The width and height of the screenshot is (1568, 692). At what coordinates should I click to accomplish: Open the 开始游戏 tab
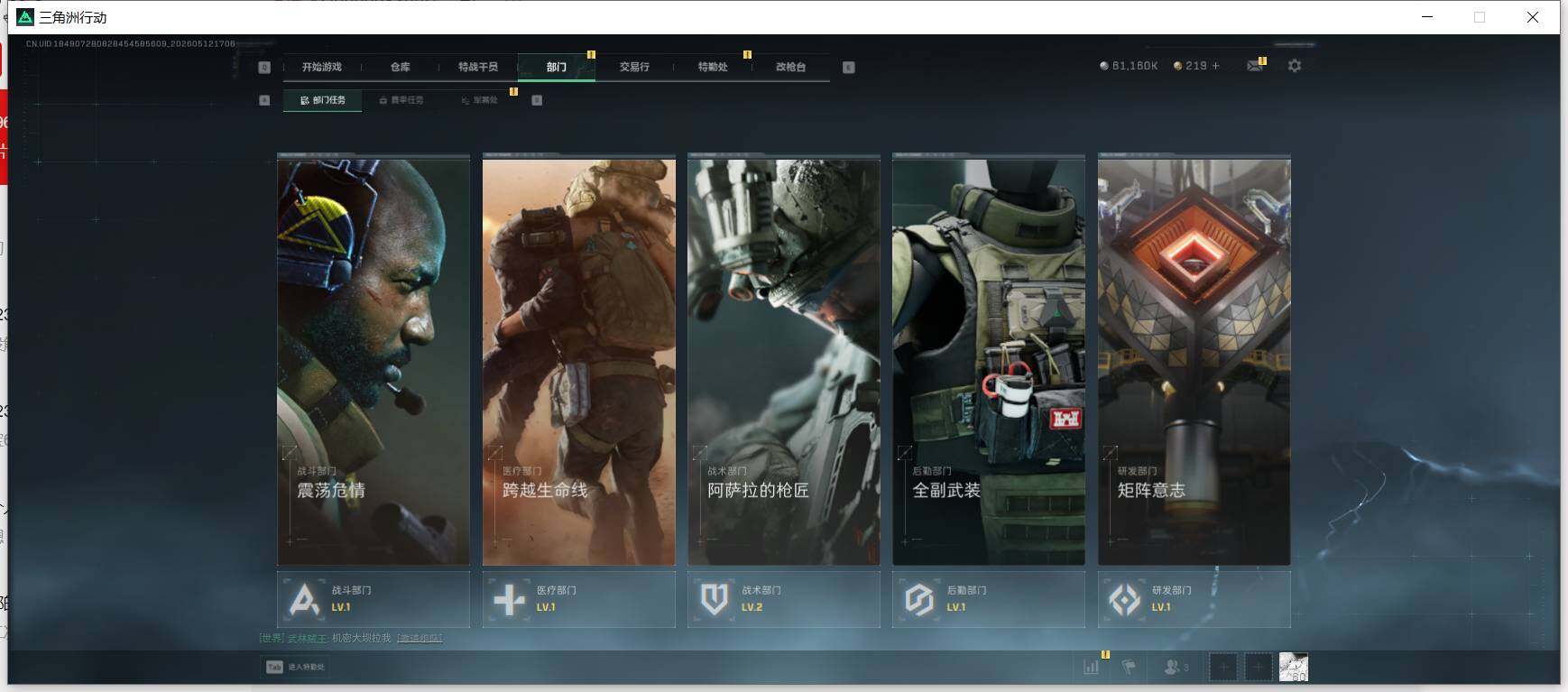pyautogui.click(x=322, y=67)
